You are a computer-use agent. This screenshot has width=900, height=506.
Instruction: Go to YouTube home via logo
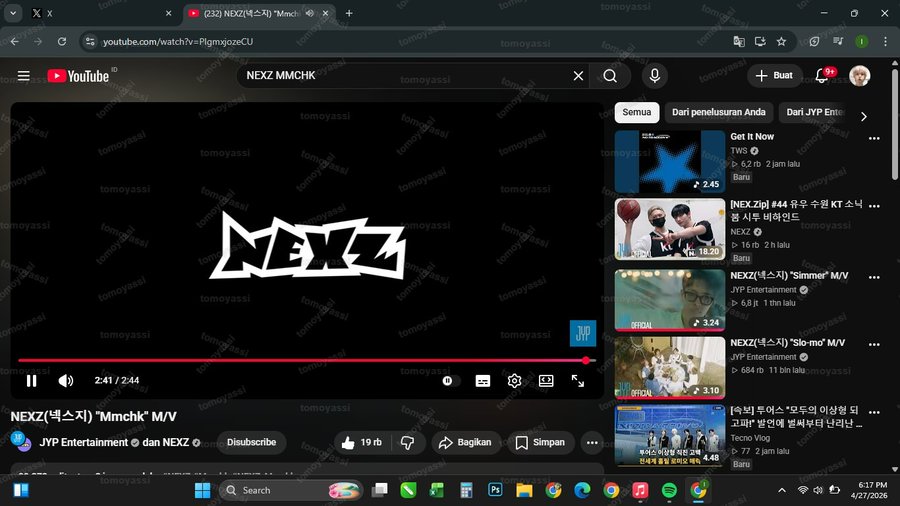tap(78, 76)
